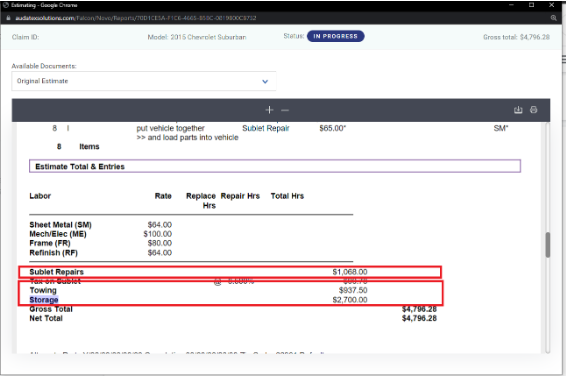Click the Estimate Total & Entries heading
566x376 pixels.
80,167
